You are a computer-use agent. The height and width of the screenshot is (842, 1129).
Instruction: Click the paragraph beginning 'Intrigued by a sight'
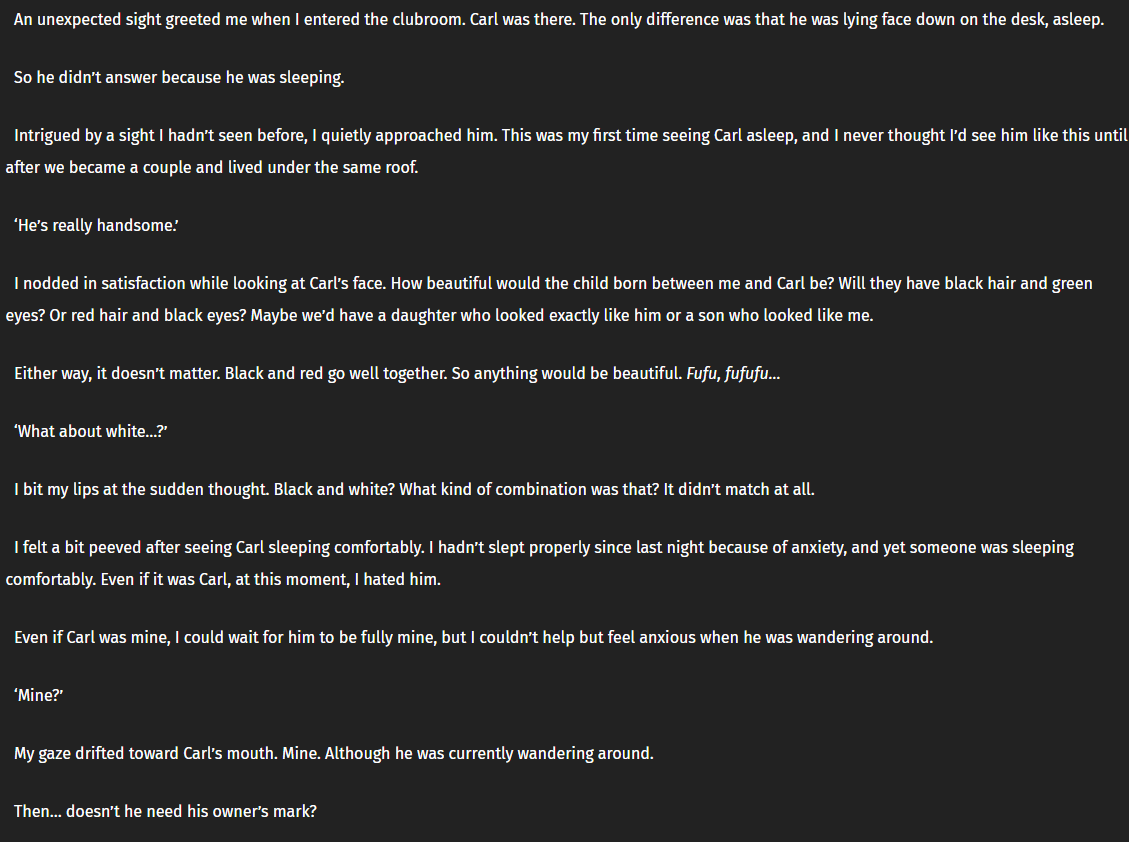566,151
